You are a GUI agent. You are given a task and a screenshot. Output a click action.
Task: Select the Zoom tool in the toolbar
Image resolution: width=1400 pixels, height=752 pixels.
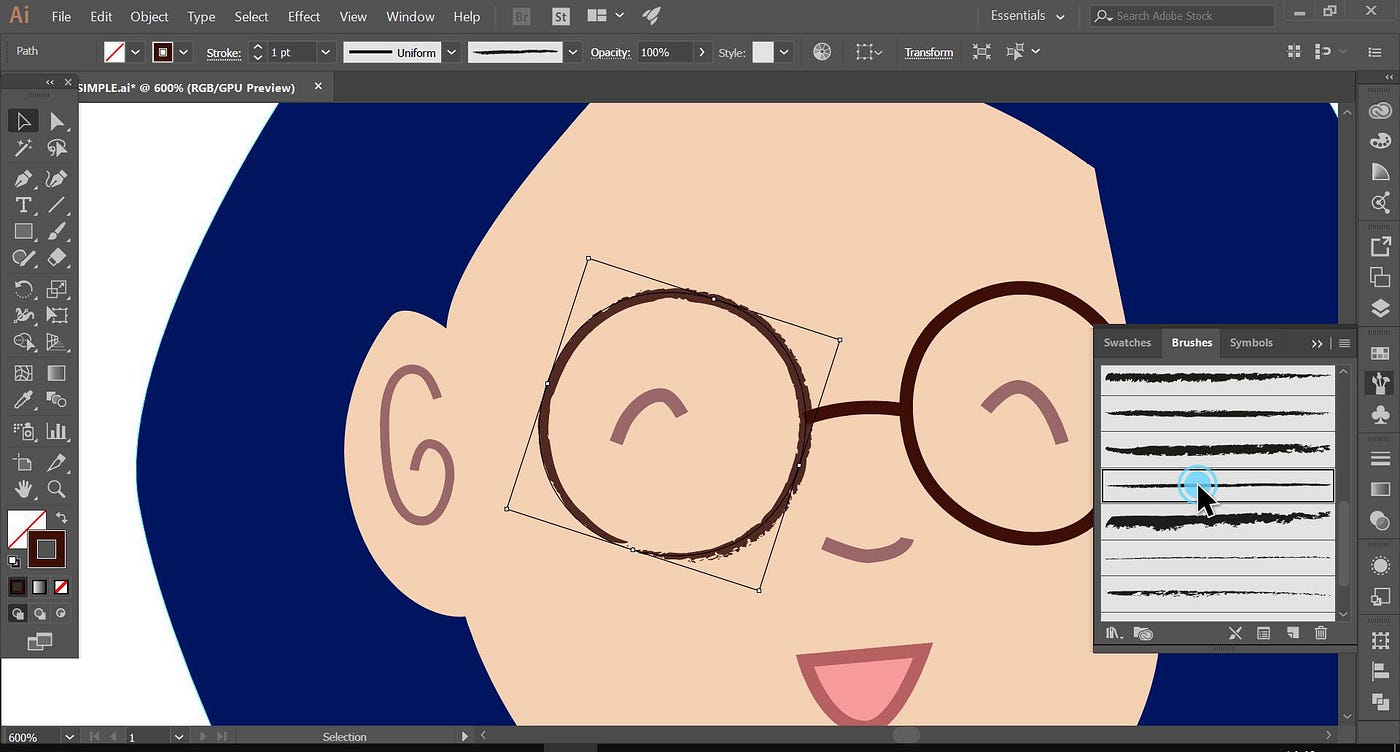[57, 489]
